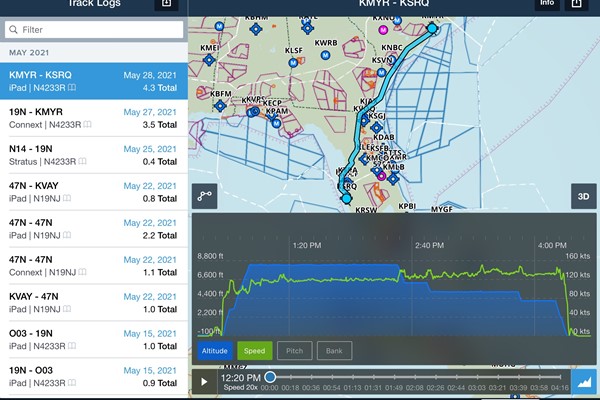Tap the graph chart icon at bottom right
600x400 pixels.
[x=584, y=380]
